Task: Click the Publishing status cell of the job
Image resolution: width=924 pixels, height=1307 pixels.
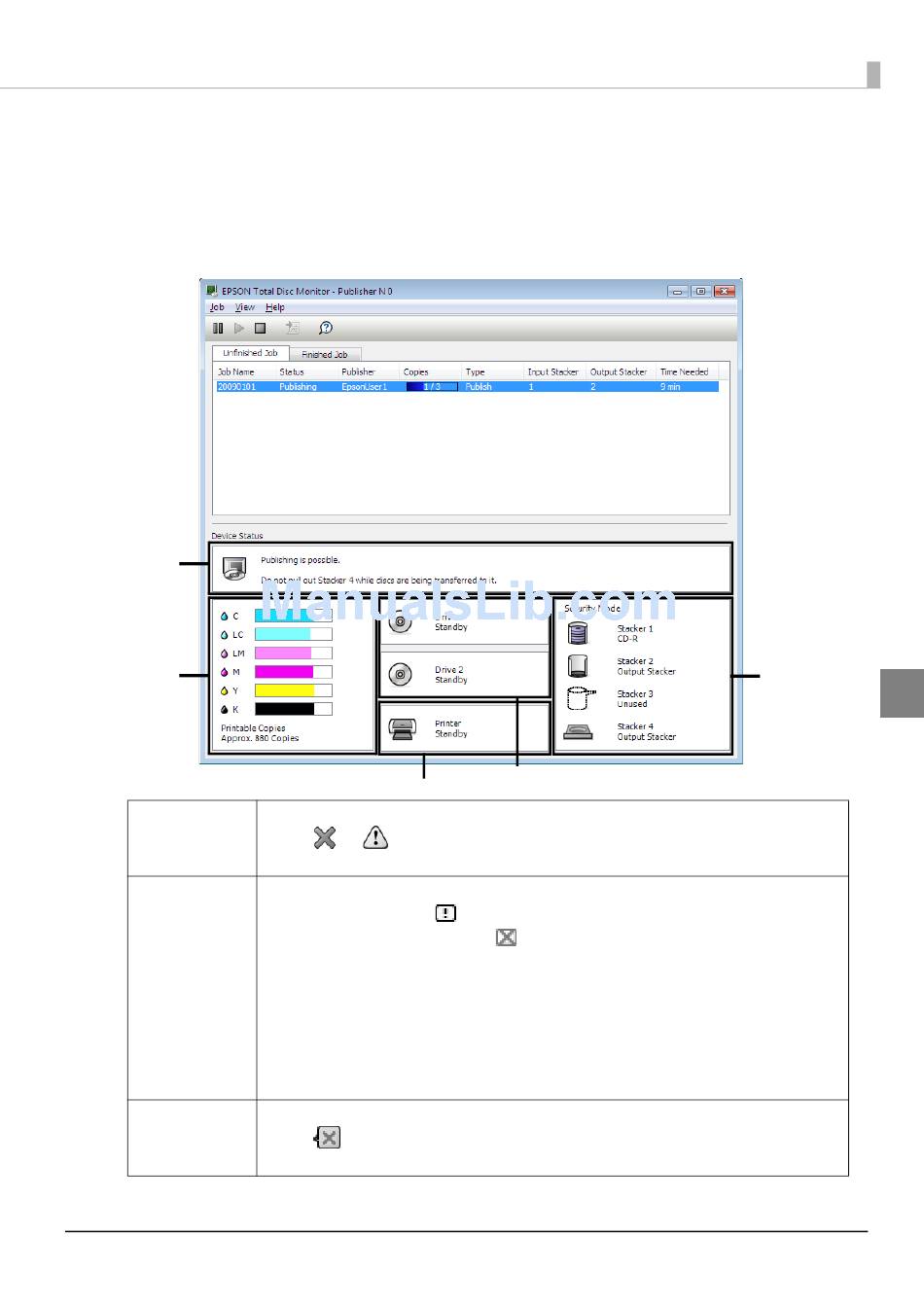Action: [299, 387]
